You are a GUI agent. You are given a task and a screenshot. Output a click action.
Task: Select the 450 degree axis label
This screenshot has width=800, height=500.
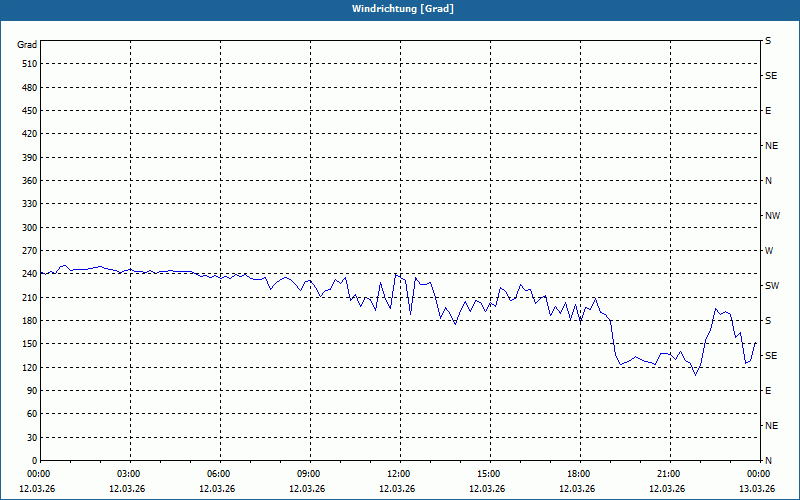[x=30, y=111]
